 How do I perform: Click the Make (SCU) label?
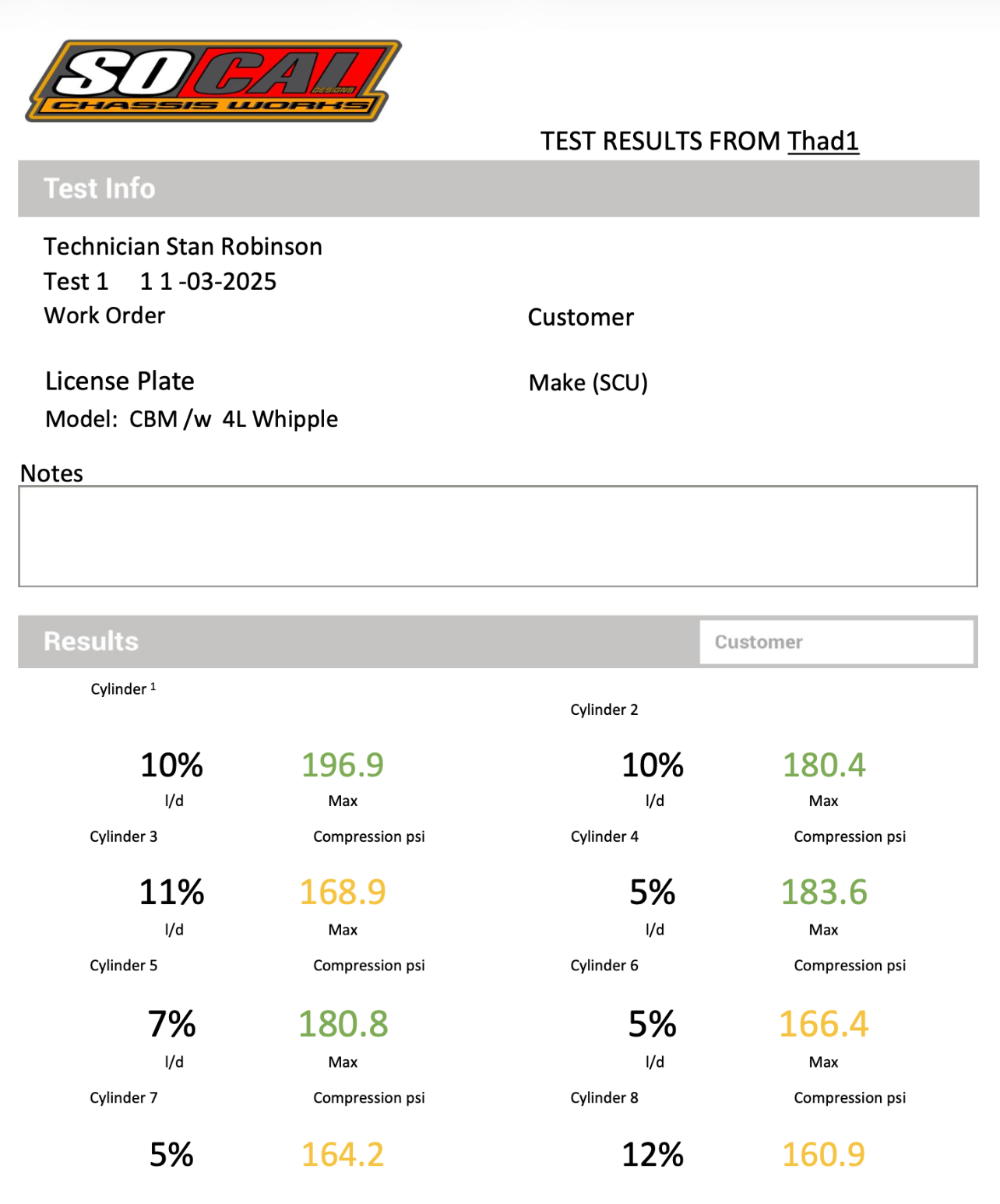click(588, 382)
